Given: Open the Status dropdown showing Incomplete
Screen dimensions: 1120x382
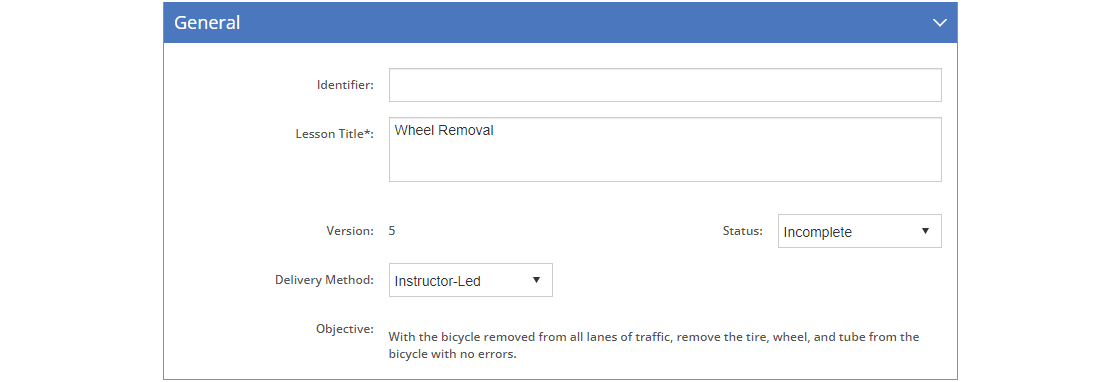Looking at the screenshot, I should [859, 231].
